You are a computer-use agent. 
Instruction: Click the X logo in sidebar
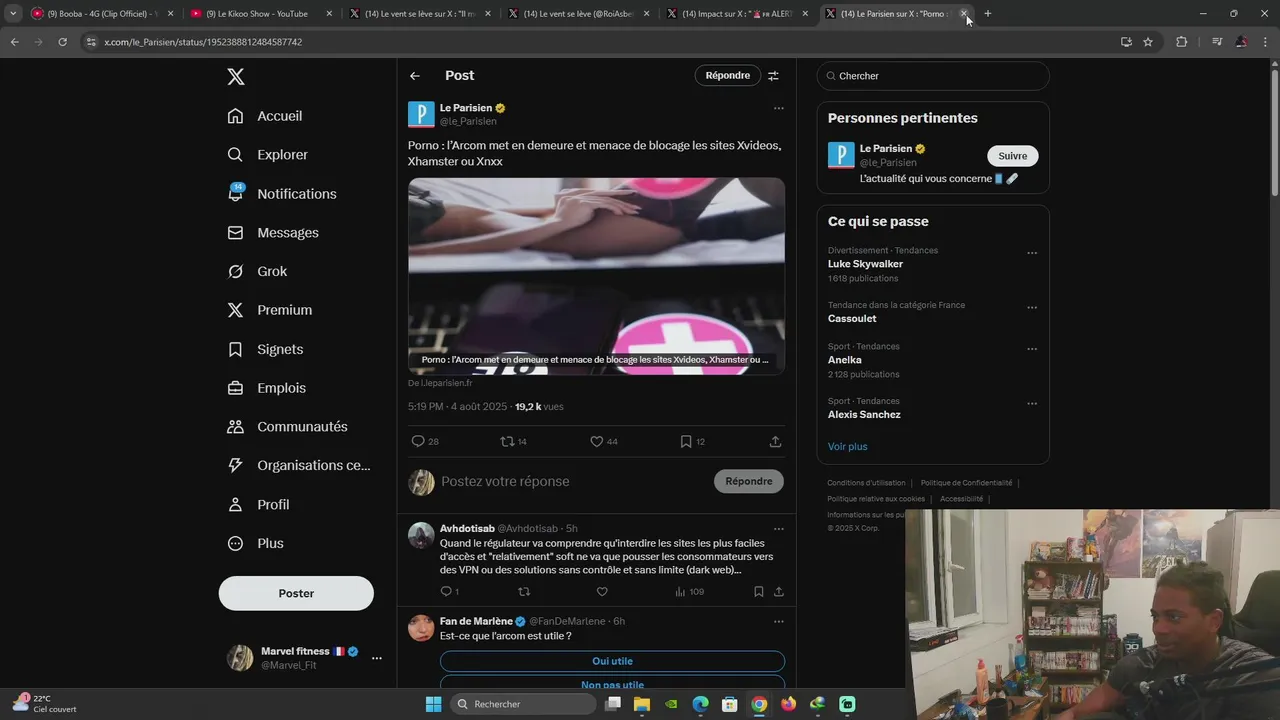(x=235, y=77)
